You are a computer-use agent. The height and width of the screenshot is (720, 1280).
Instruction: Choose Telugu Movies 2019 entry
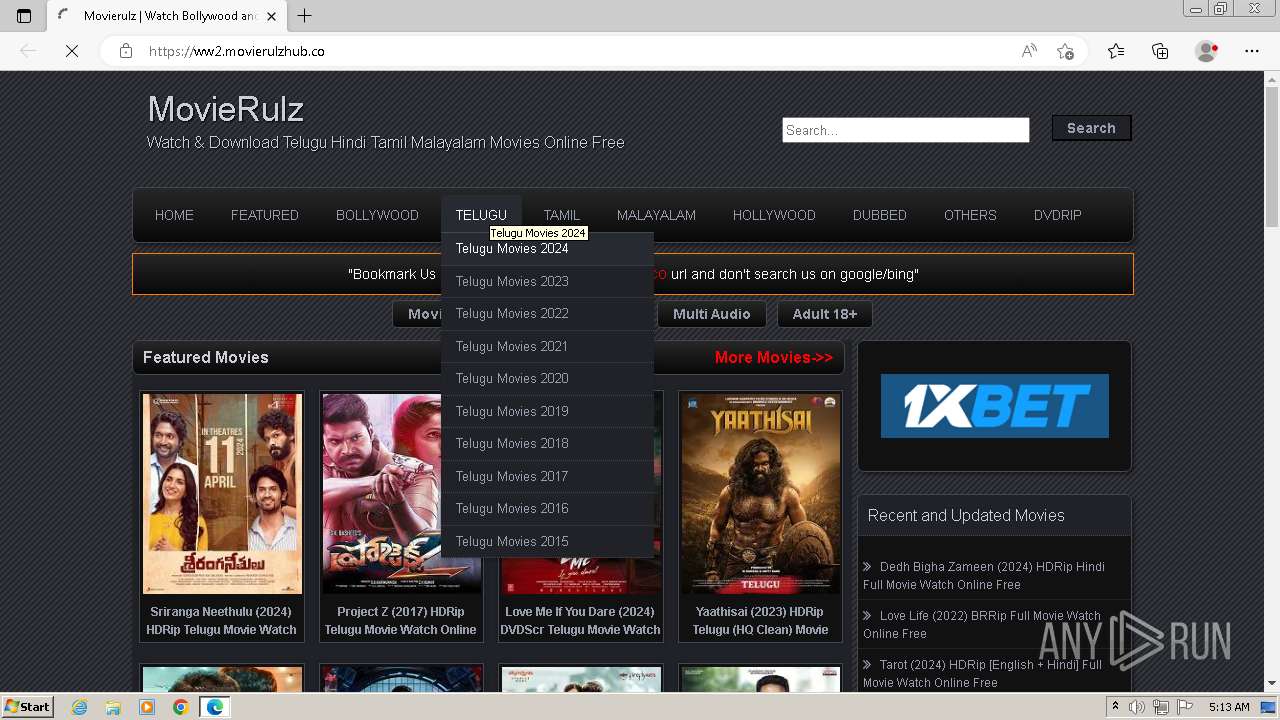coord(547,411)
